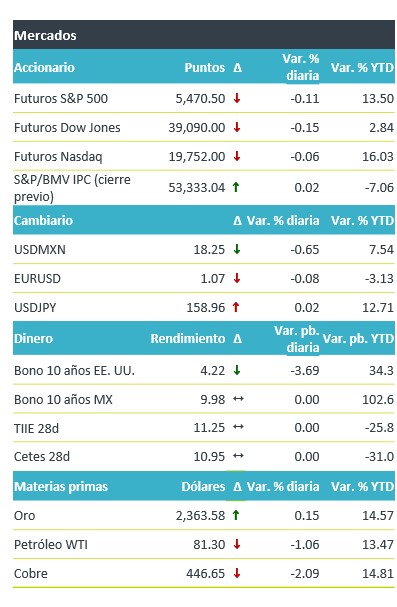Select the EURUSD row label
Screen dimensions: 397x607
coord(38,279)
